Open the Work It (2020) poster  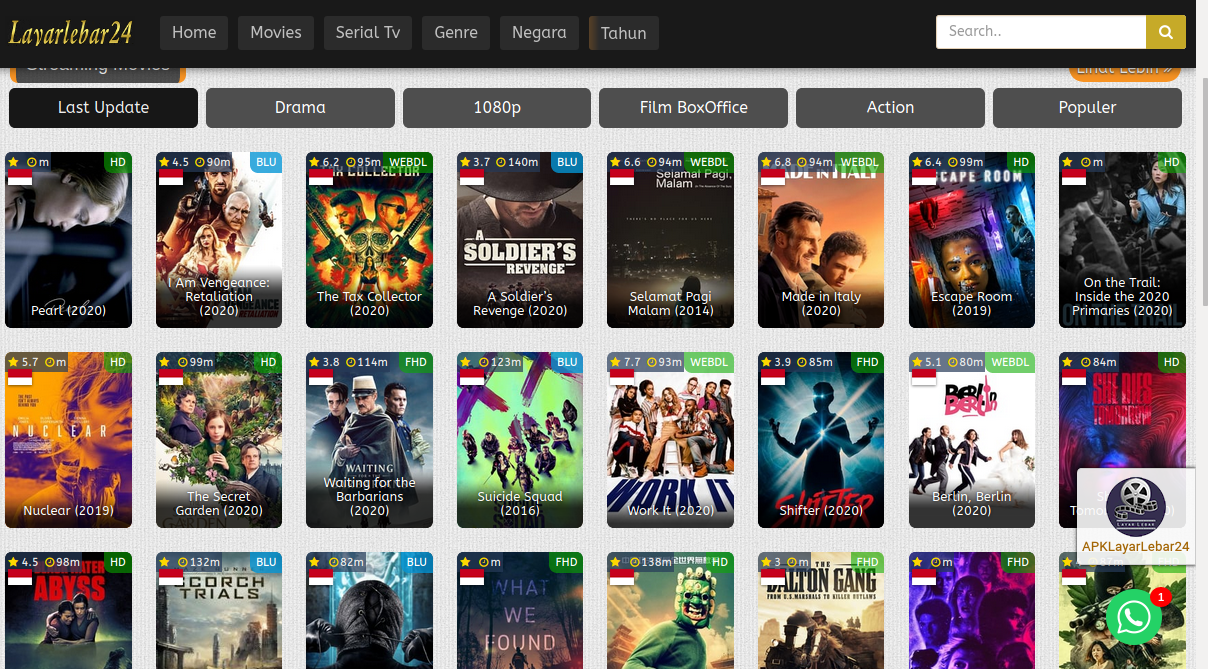670,440
